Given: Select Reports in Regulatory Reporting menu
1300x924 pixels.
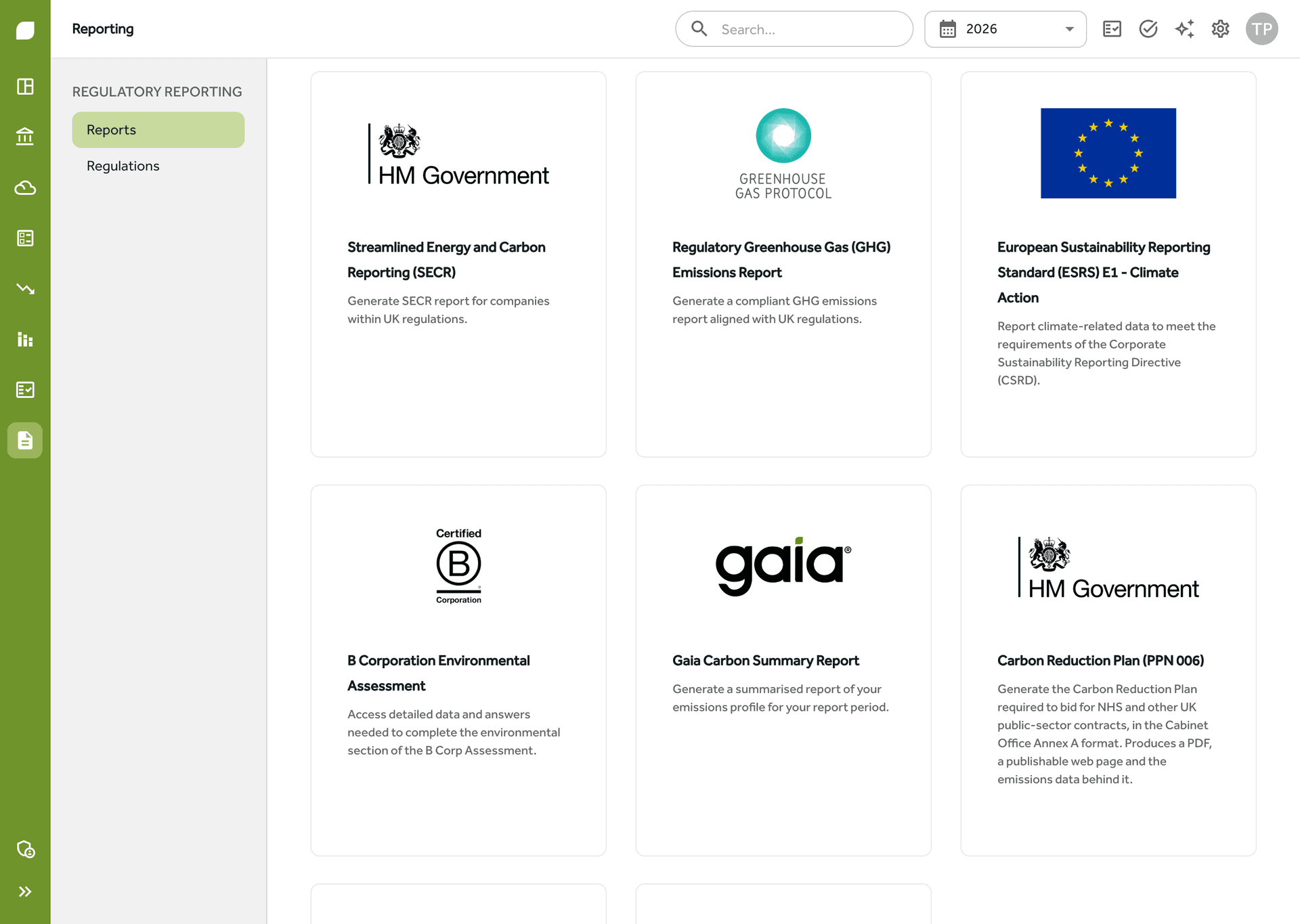Looking at the screenshot, I should [x=158, y=130].
